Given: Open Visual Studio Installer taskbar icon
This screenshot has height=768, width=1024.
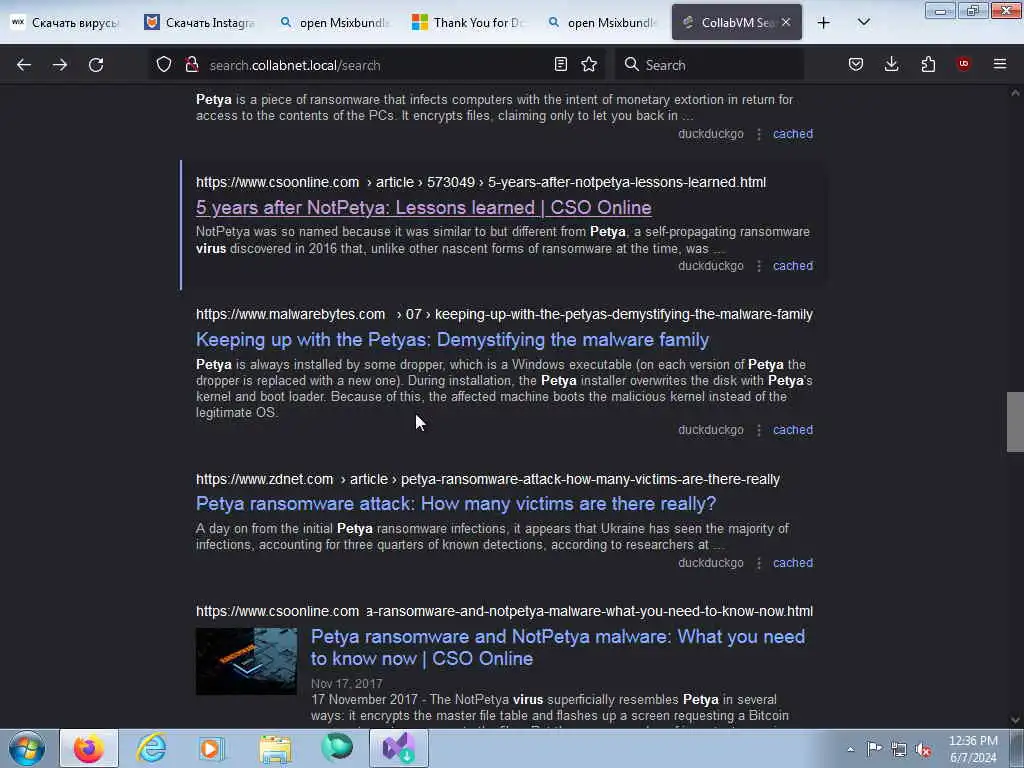Looking at the screenshot, I should [398, 748].
